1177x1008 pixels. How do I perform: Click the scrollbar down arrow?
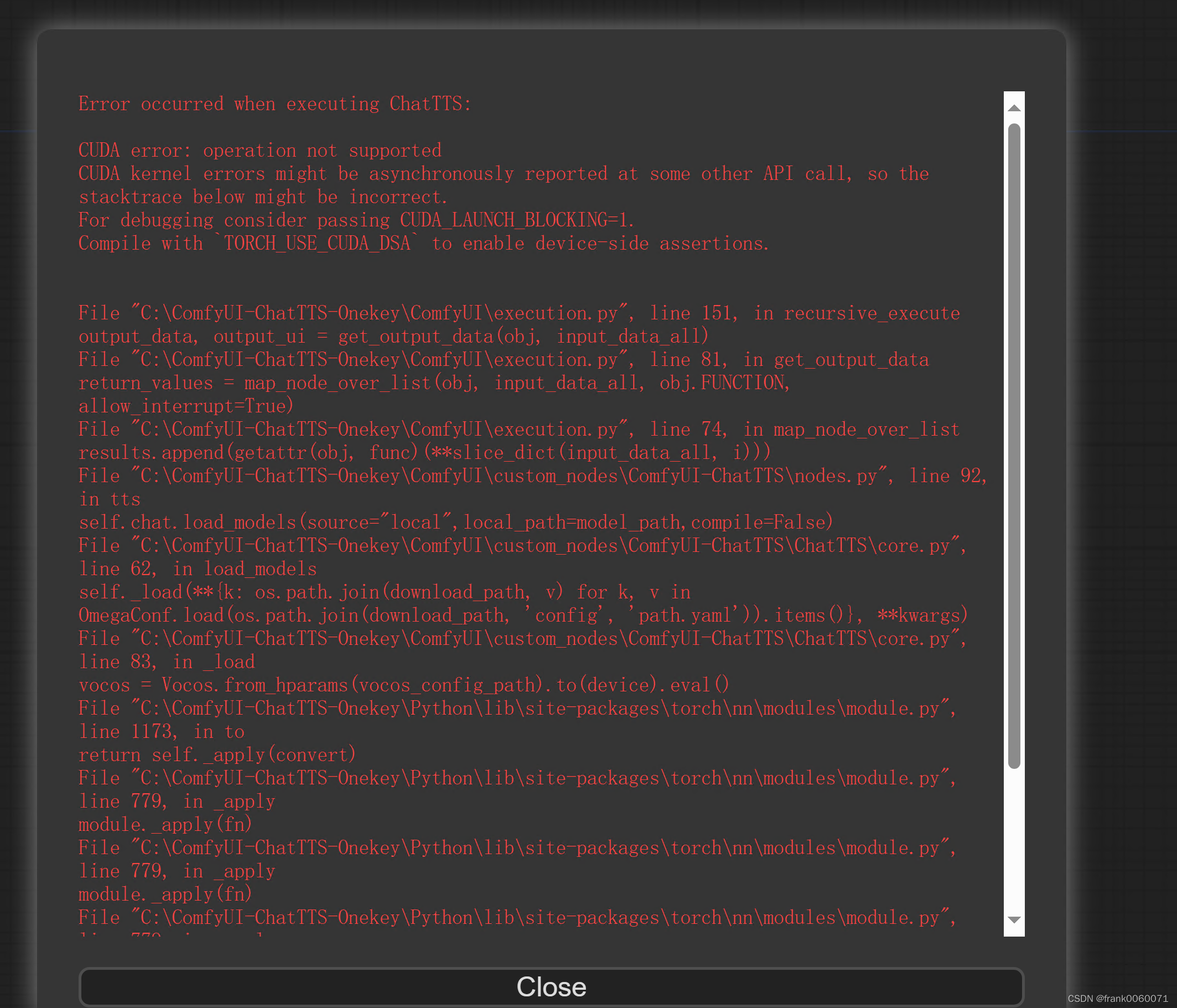pos(1014,919)
